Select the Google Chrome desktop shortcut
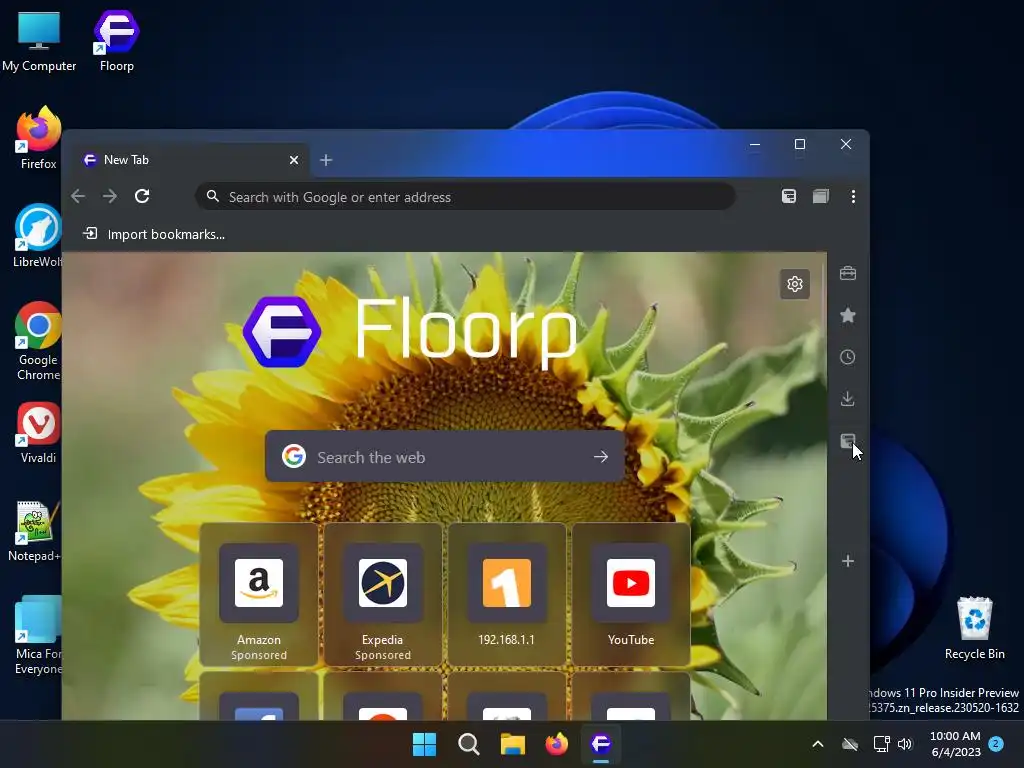Image resolution: width=1024 pixels, height=768 pixels. tap(37, 342)
